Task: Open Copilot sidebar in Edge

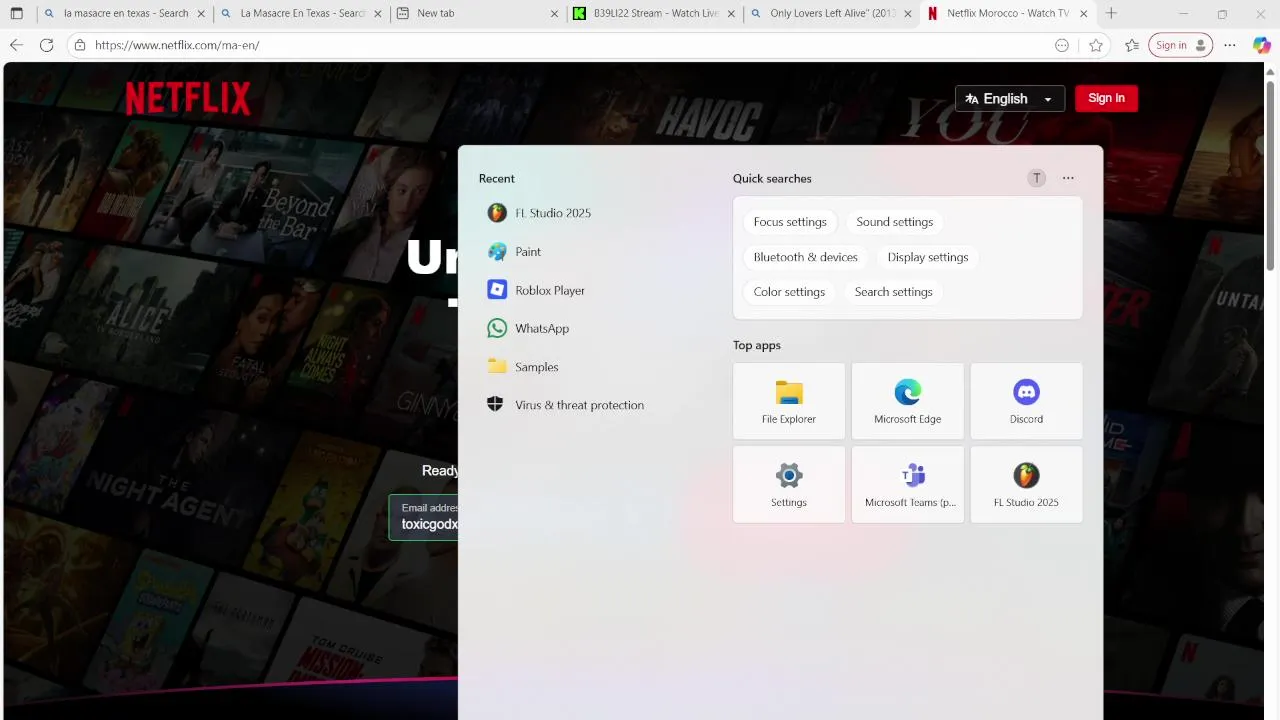Action: click(x=1262, y=45)
